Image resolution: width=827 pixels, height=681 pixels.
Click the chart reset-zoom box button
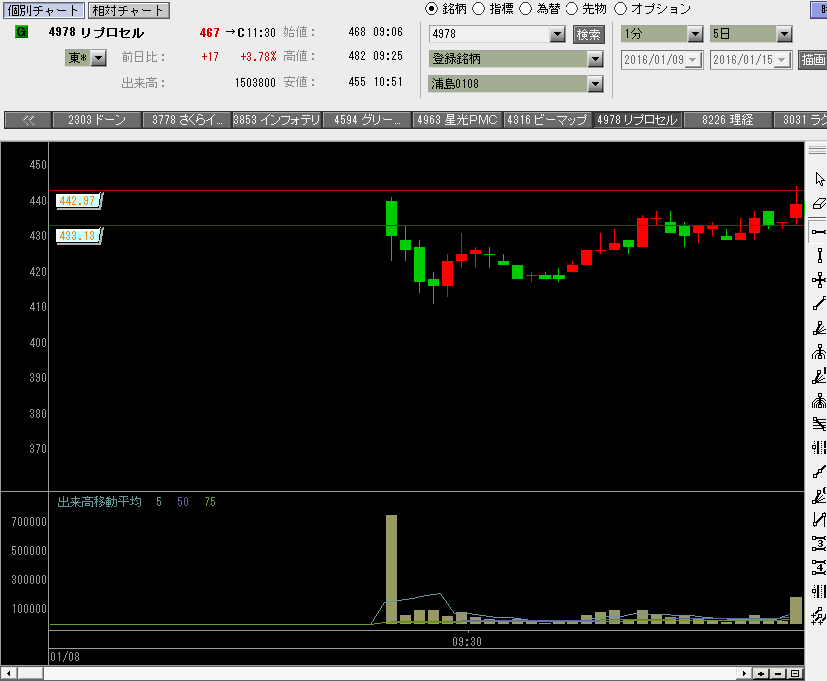tap(795, 674)
